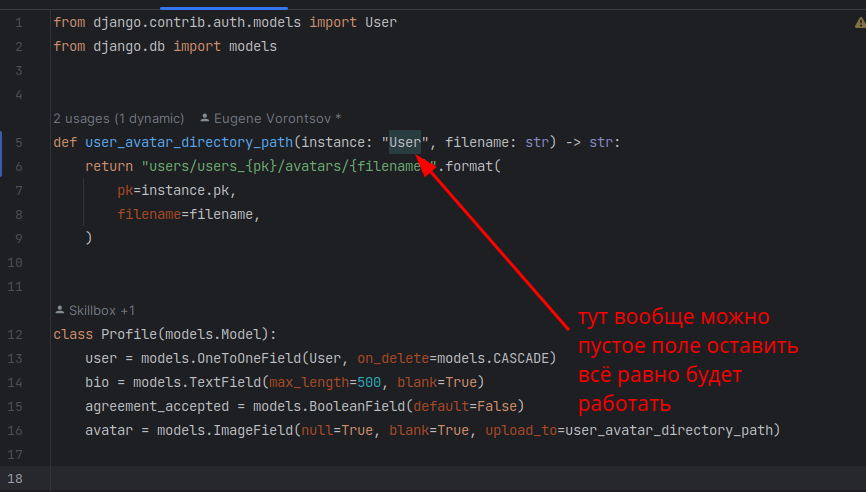Click the "Skillbox +1" author annotation
This screenshot has width=866, height=492.
click(x=102, y=310)
